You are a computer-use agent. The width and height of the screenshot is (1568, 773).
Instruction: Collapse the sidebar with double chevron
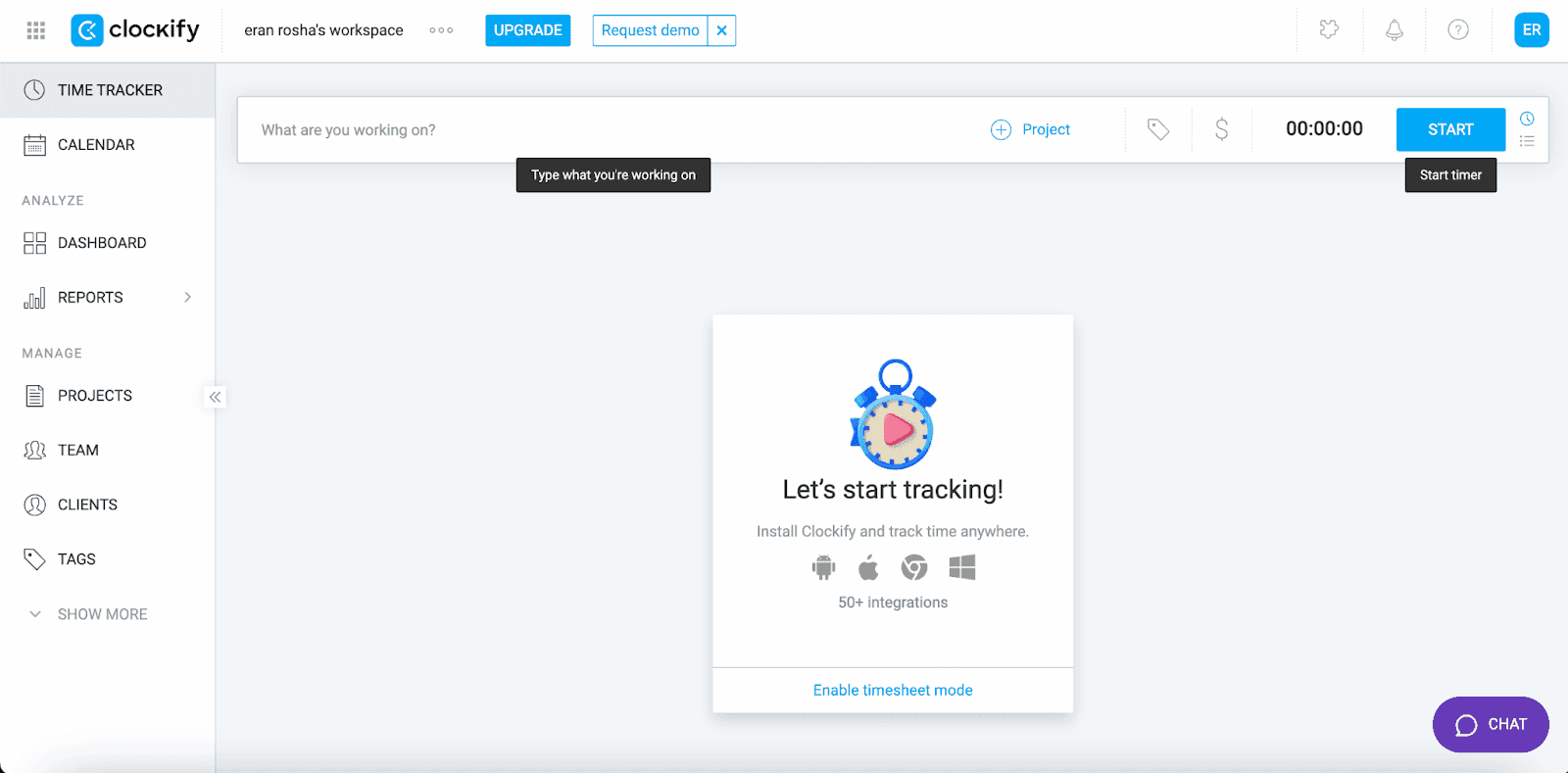(215, 397)
